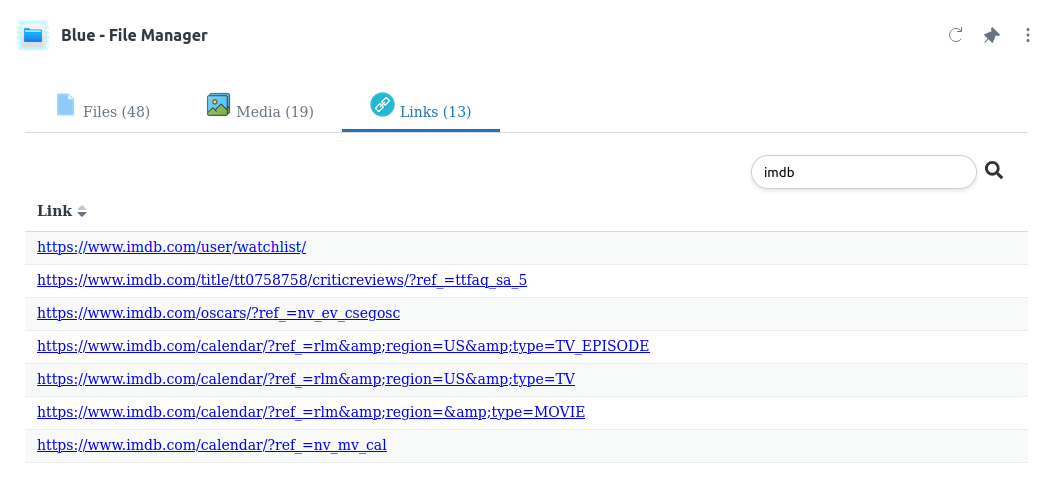Open the calendar link ending in type=TV
The image size is (1052, 479).
(x=306, y=378)
